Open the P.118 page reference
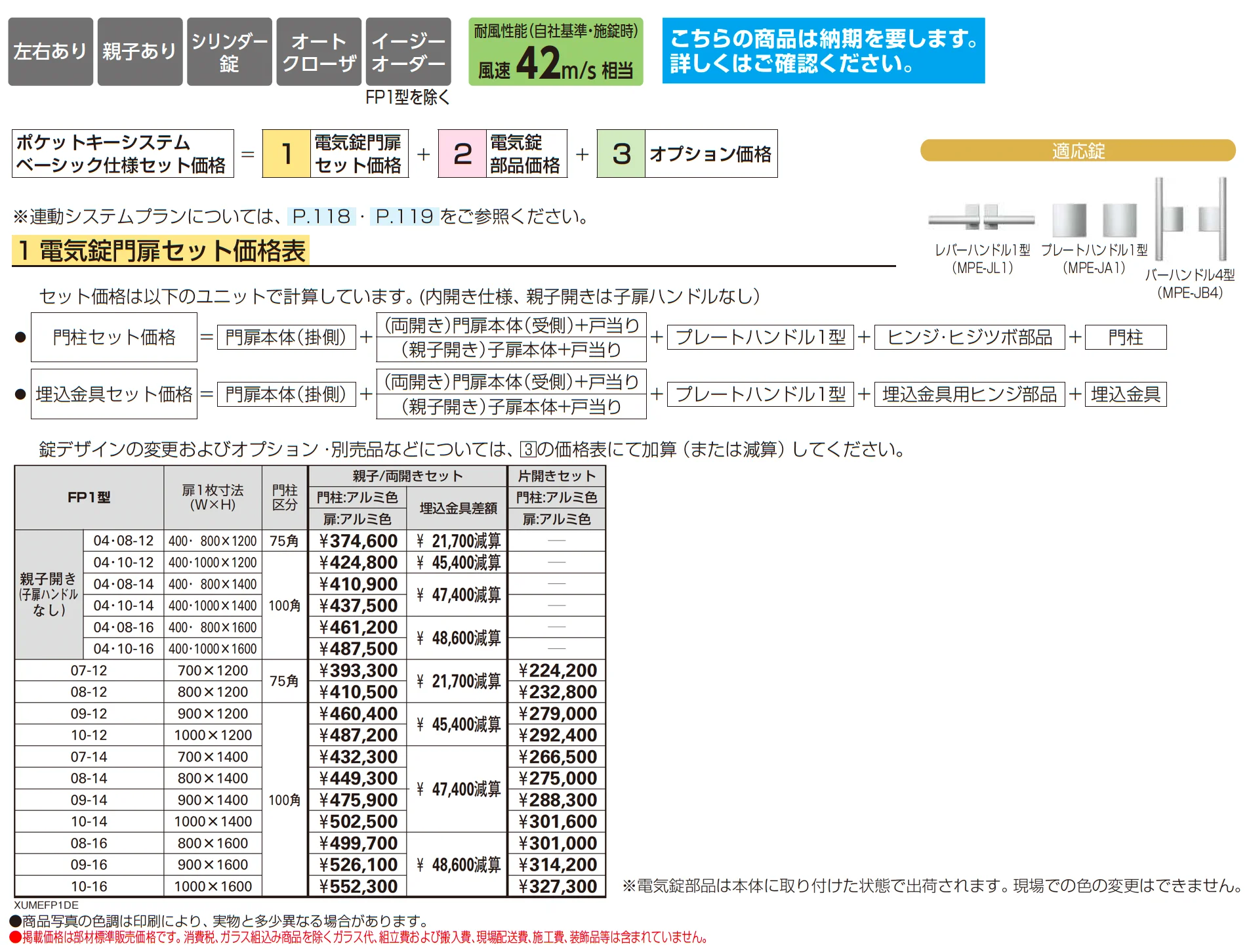This screenshot has height=952, width=1249. tap(321, 216)
